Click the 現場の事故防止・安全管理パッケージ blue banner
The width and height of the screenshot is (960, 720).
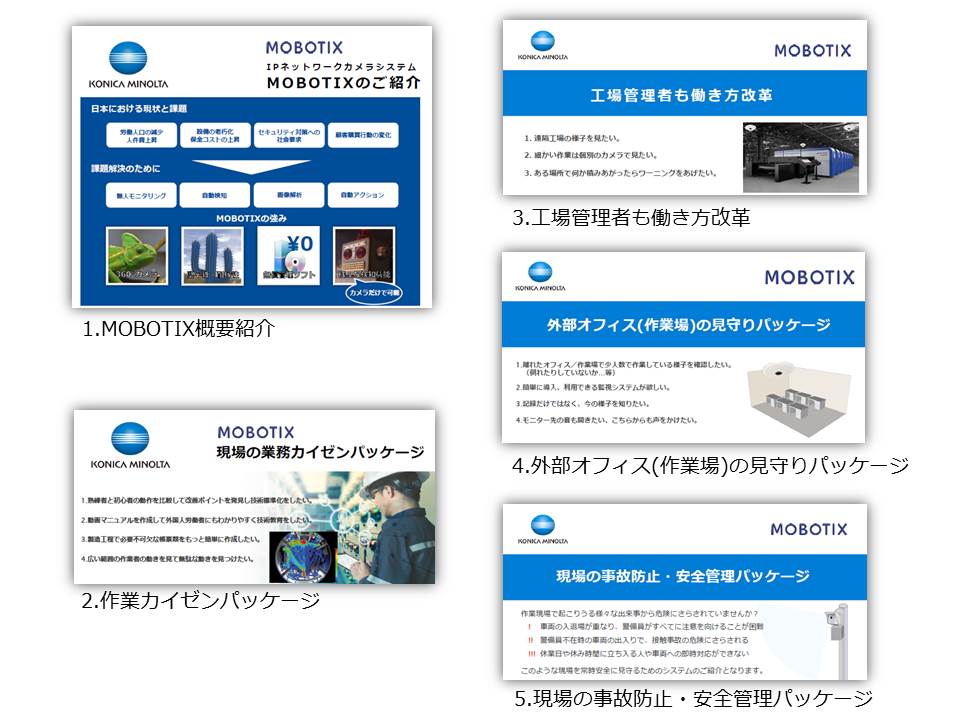coord(684,577)
